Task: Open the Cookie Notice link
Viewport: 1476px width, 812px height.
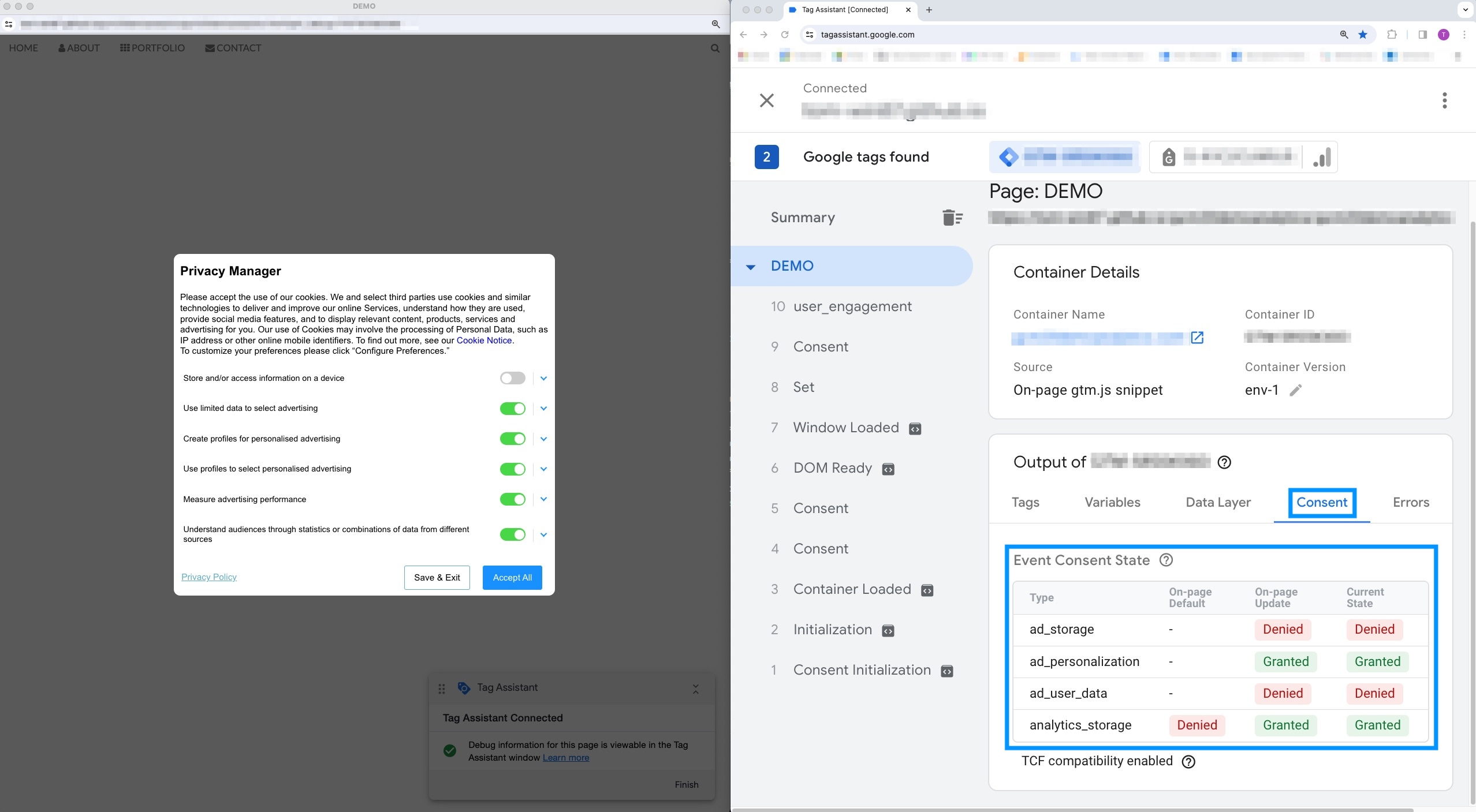Action: [484, 340]
